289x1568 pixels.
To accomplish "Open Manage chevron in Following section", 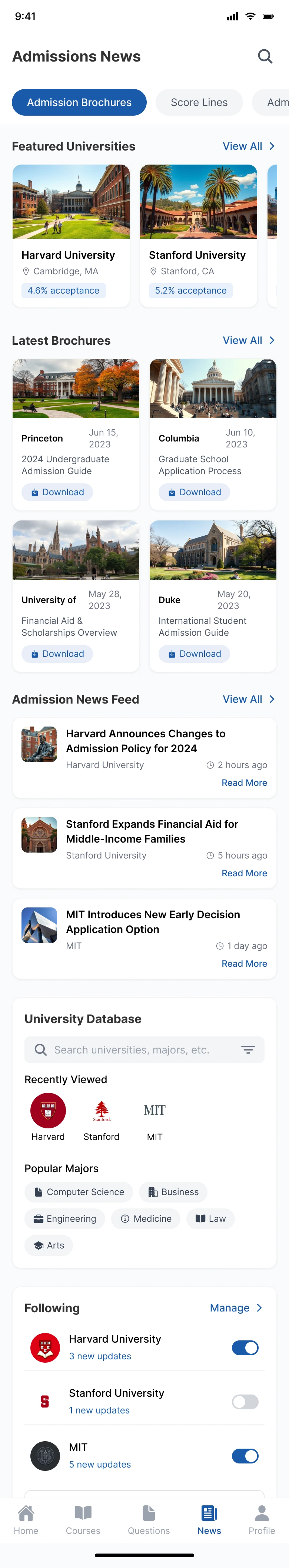I will (x=260, y=1307).
